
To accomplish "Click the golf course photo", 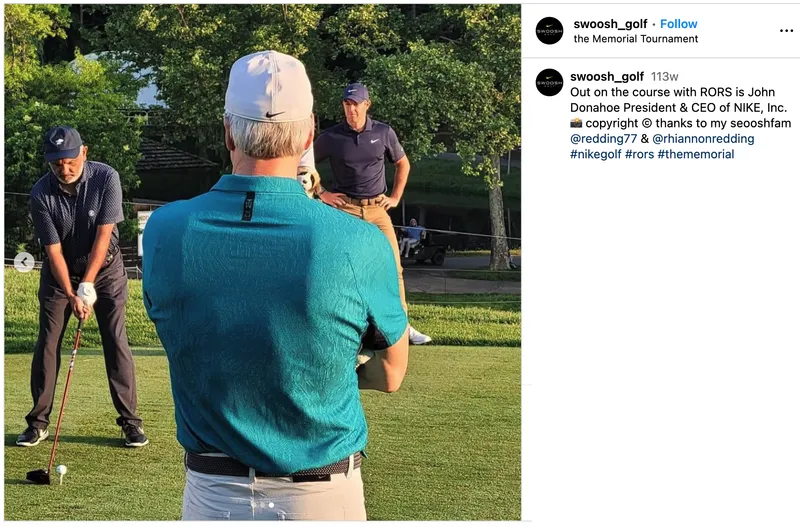I will point(262,262).
